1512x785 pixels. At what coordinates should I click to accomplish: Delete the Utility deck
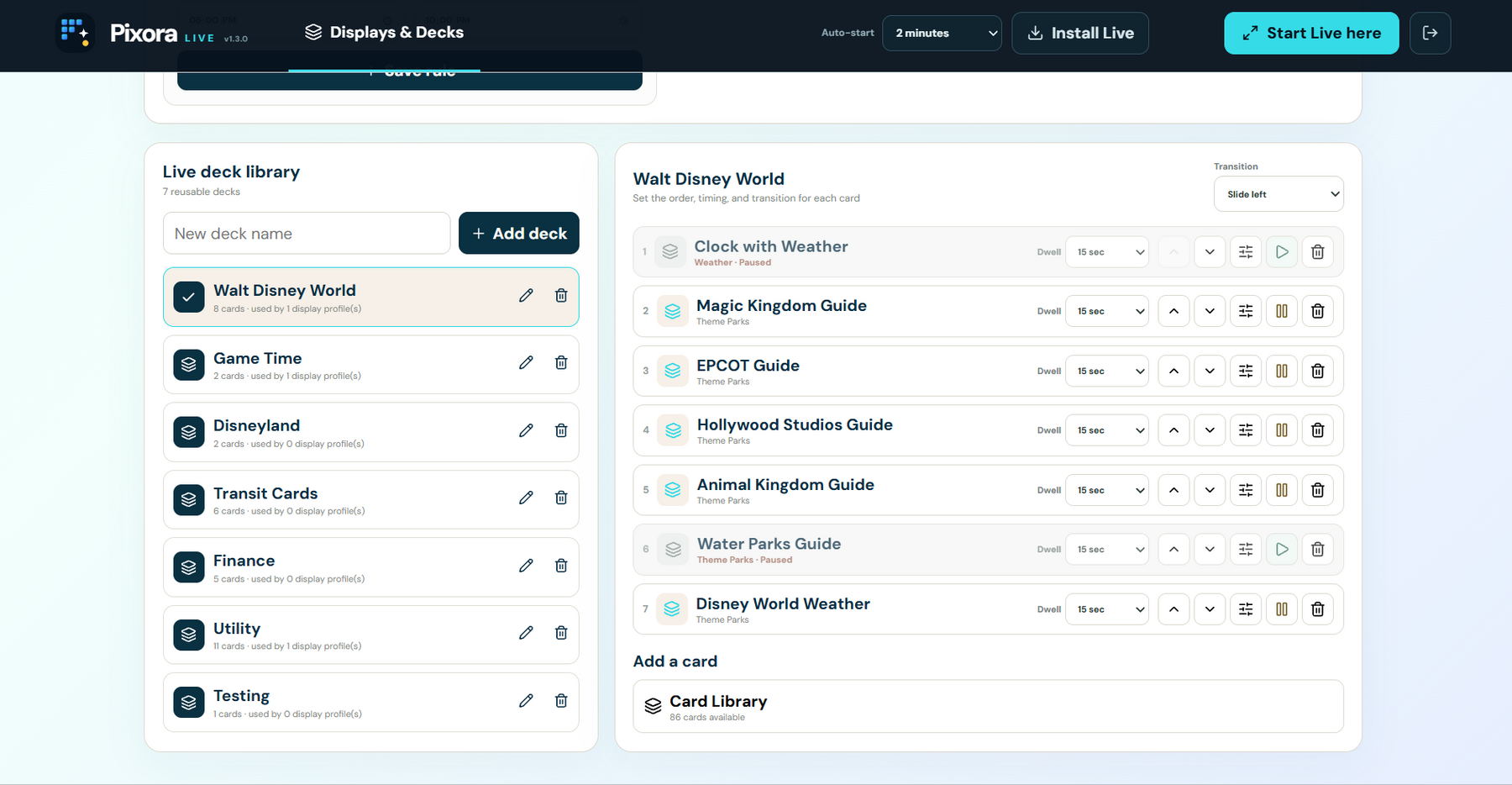point(561,633)
